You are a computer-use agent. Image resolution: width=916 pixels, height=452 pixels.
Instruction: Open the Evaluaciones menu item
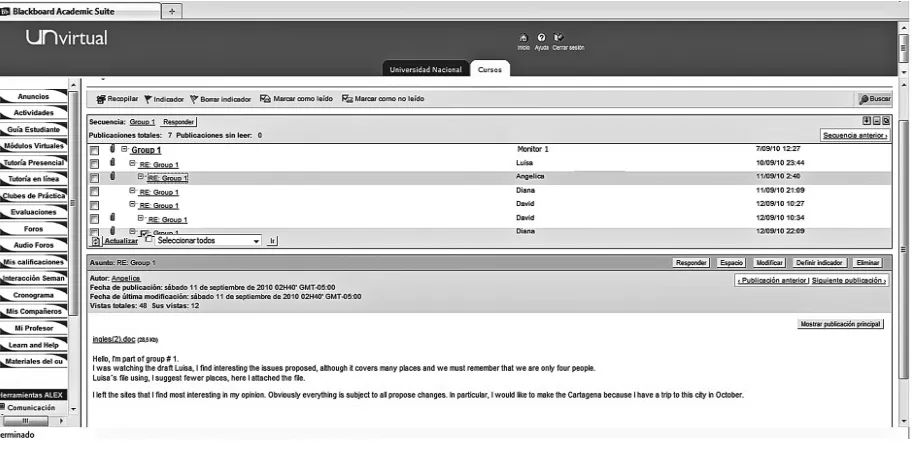(33, 212)
